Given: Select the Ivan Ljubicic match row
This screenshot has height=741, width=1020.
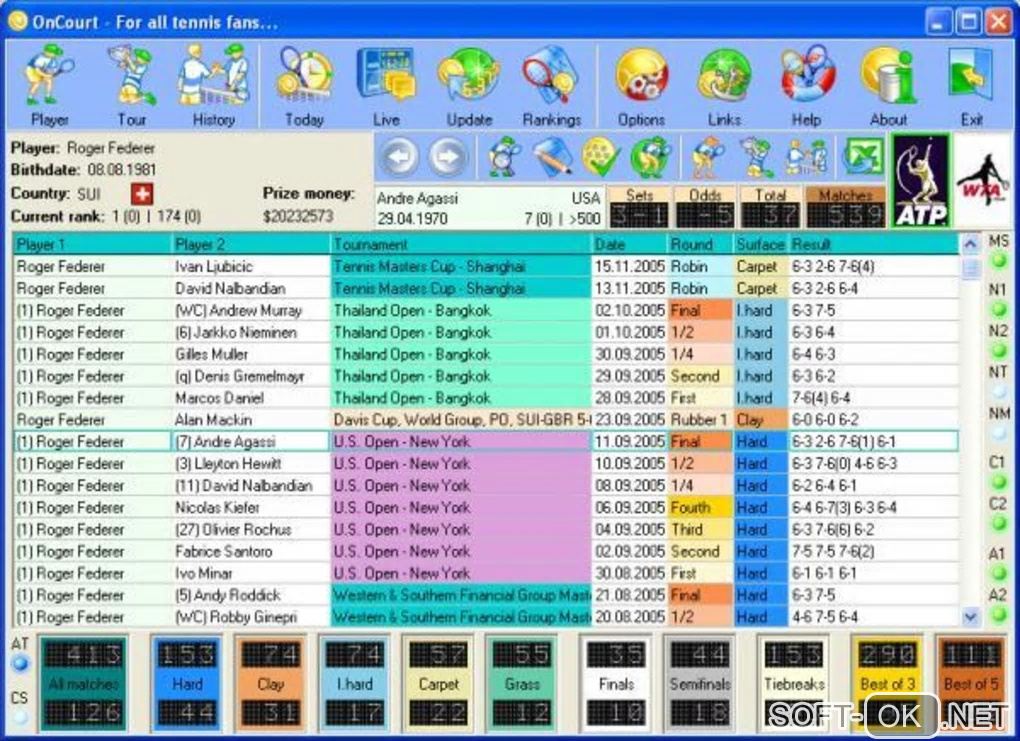Looking at the screenshot, I should [x=486, y=267].
